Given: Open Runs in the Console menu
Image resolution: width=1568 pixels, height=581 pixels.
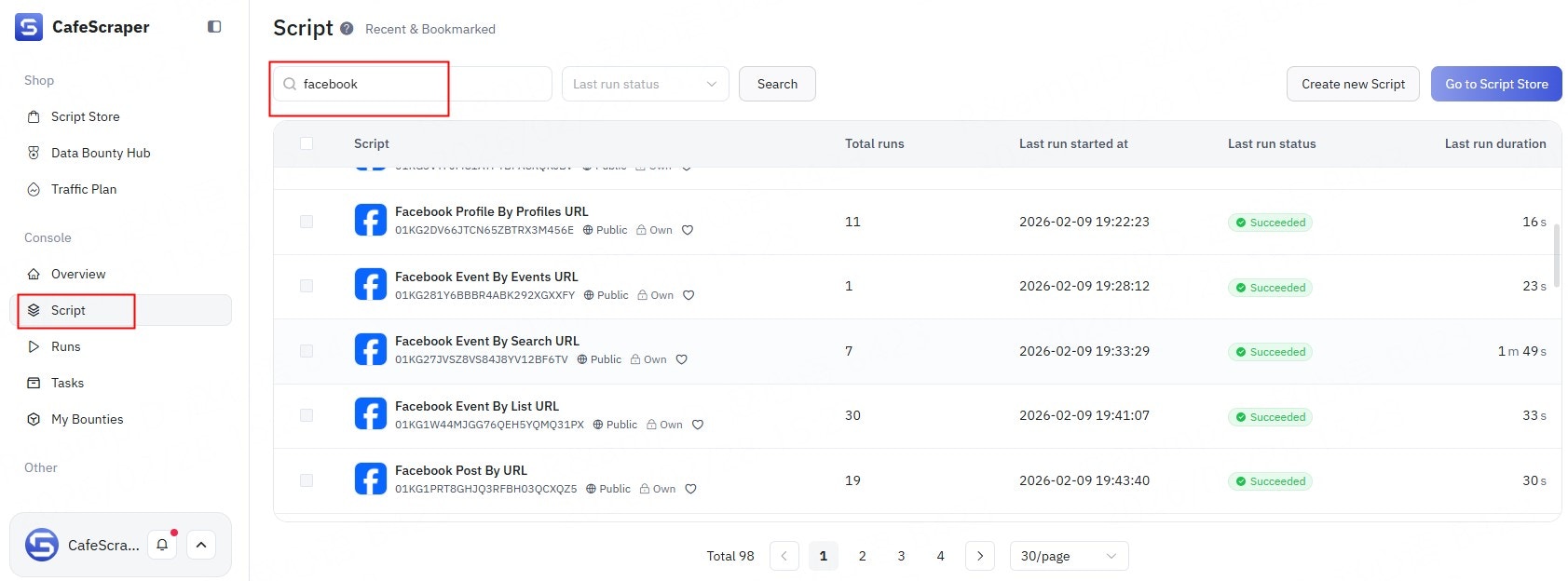Looking at the screenshot, I should (x=65, y=346).
